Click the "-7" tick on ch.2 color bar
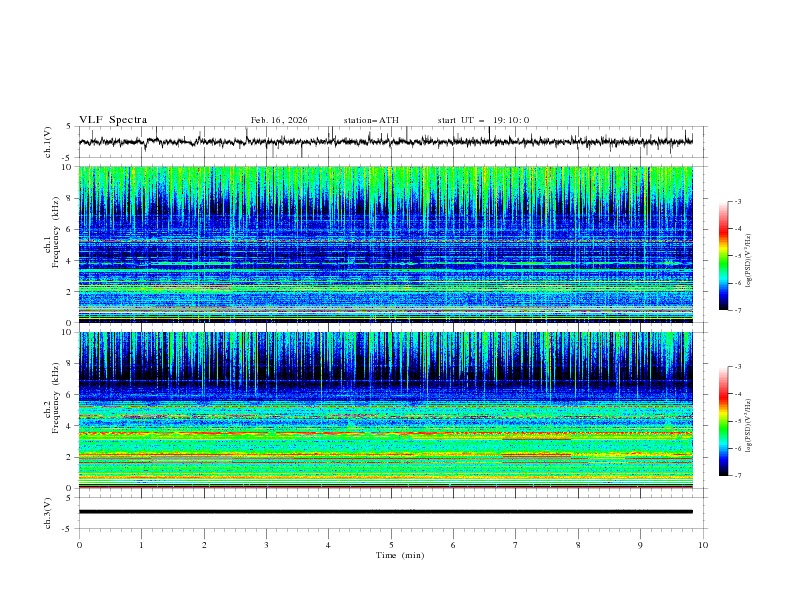This screenshot has height=612, width=792. tap(737, 475)
